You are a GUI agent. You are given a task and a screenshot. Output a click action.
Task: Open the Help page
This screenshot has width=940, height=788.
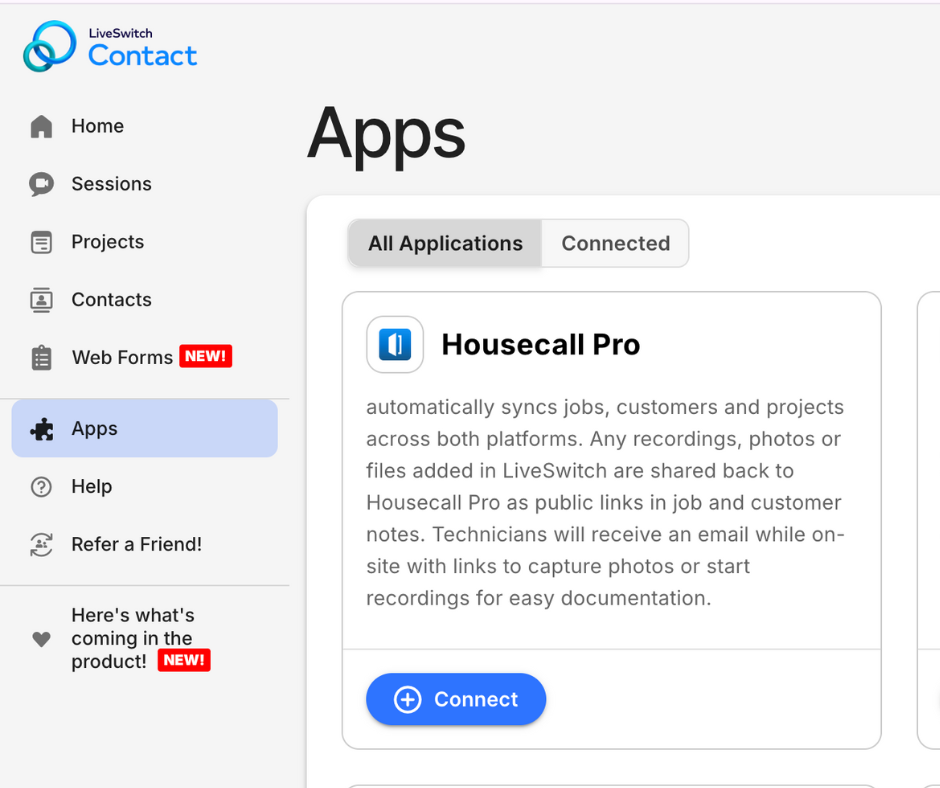pos(144,487)
